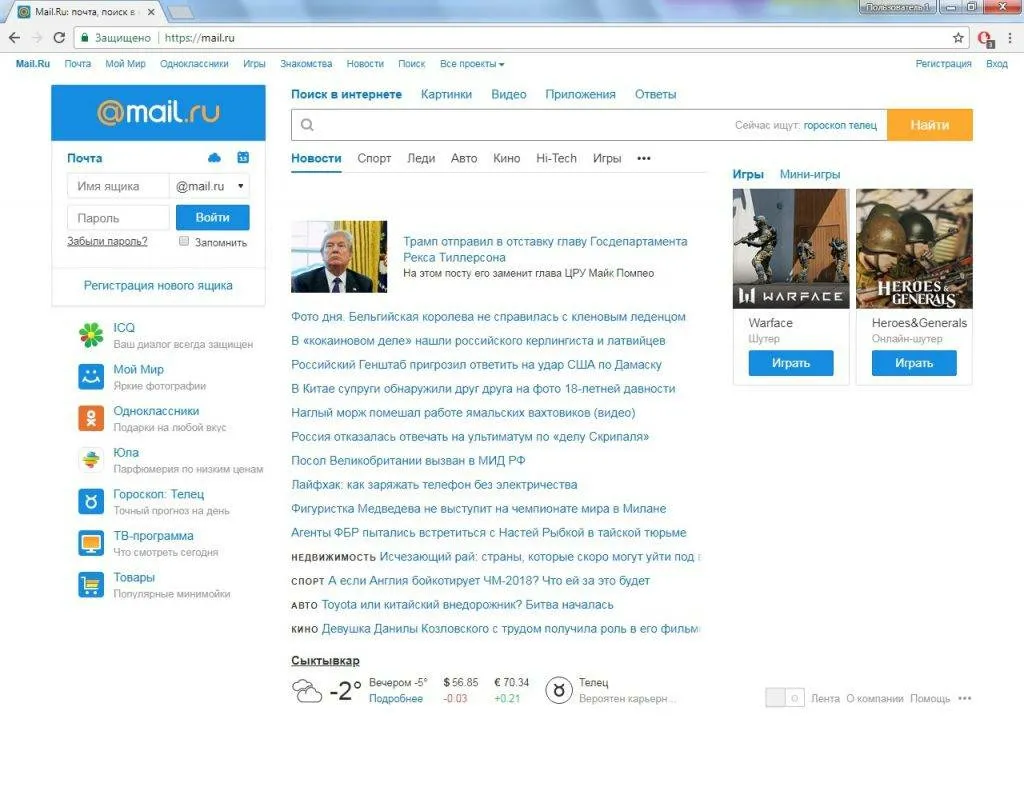Viewport: 1024px width, 787px height.
Task: Click Играть under Heroes&Generals
Action: click(x=914, y=363)
